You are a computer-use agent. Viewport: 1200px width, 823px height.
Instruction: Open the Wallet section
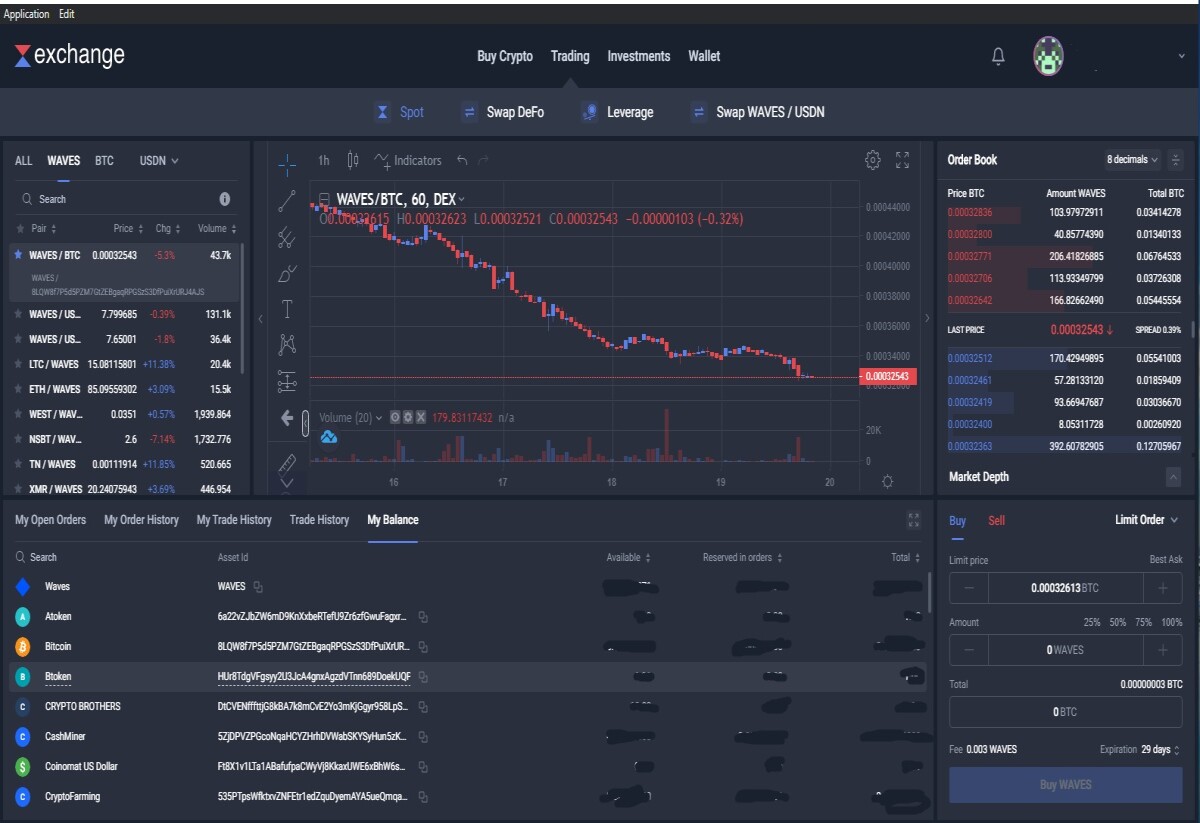pyautogui.click(x=704, y=56)
